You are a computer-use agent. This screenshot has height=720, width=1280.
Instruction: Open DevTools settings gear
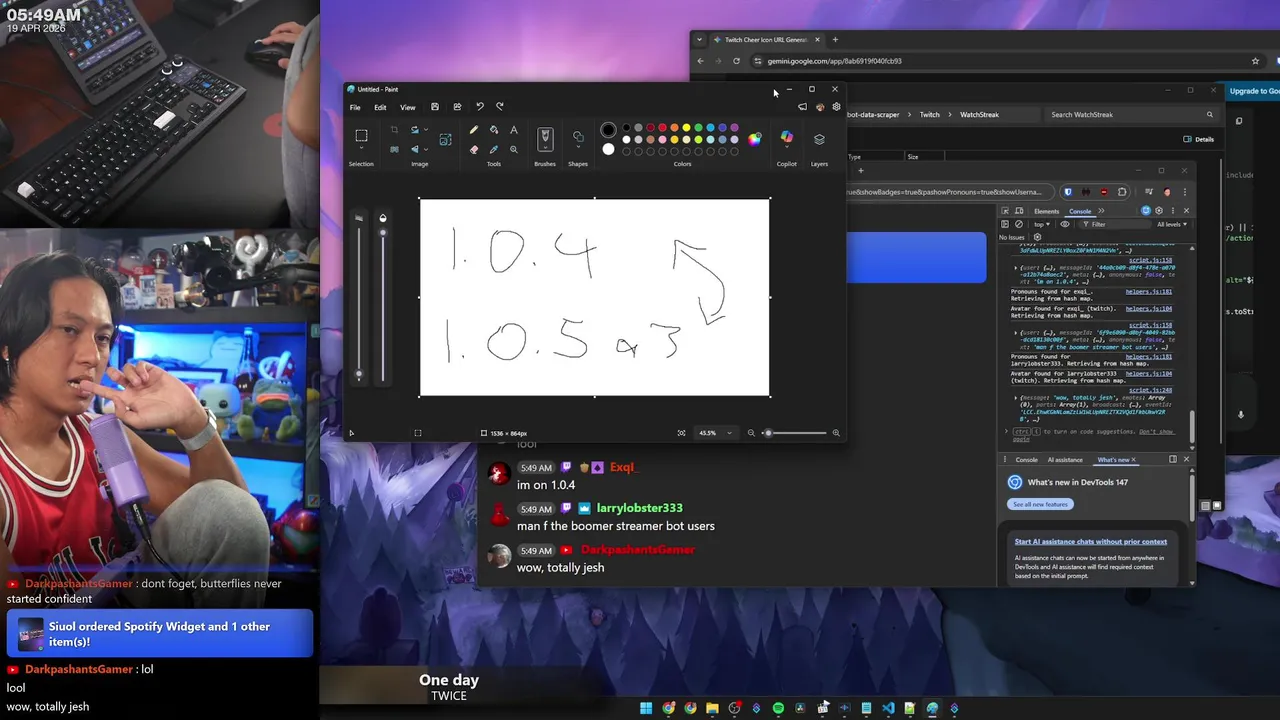tap(1159, 211)
